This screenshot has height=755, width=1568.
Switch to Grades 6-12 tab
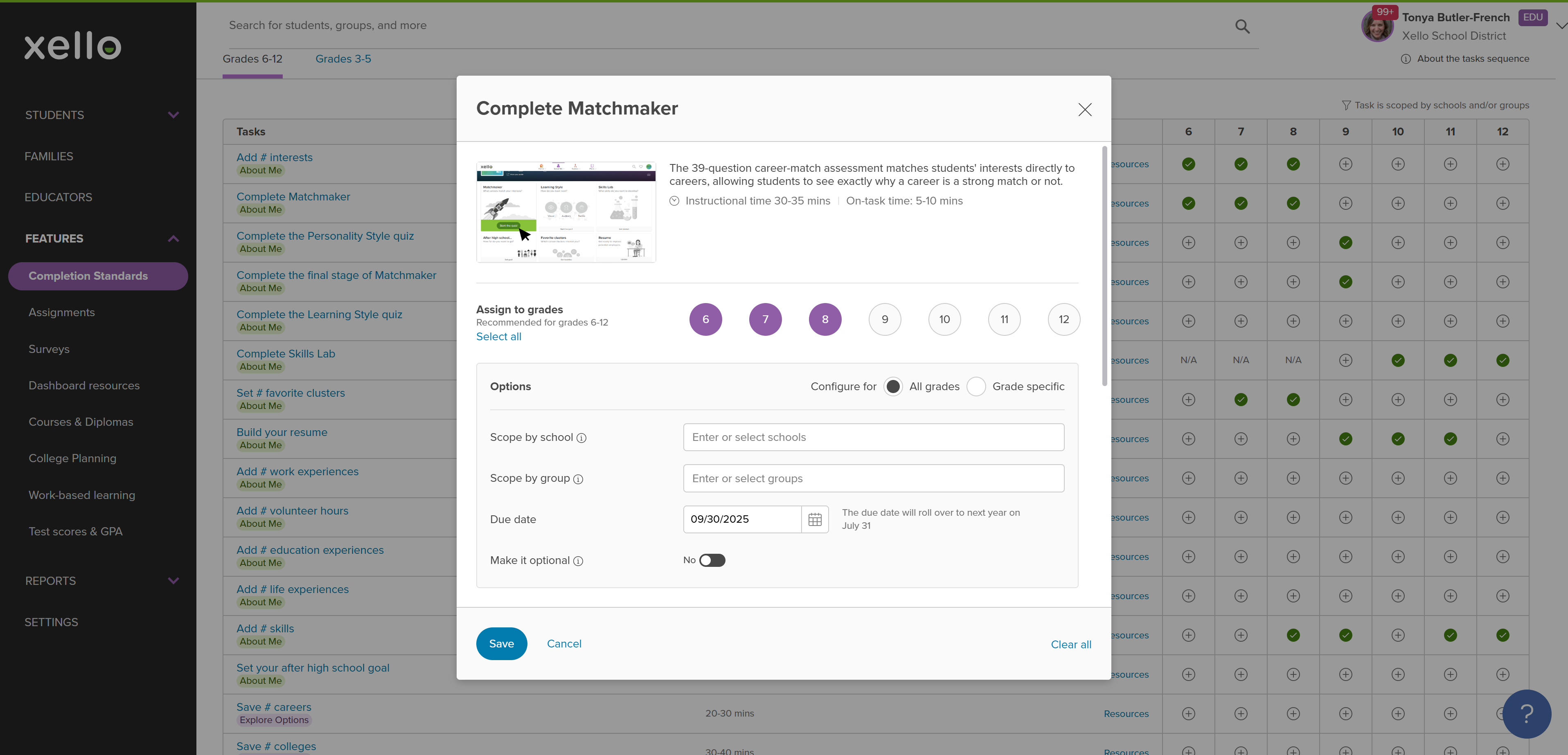click(x=252, y=59)
